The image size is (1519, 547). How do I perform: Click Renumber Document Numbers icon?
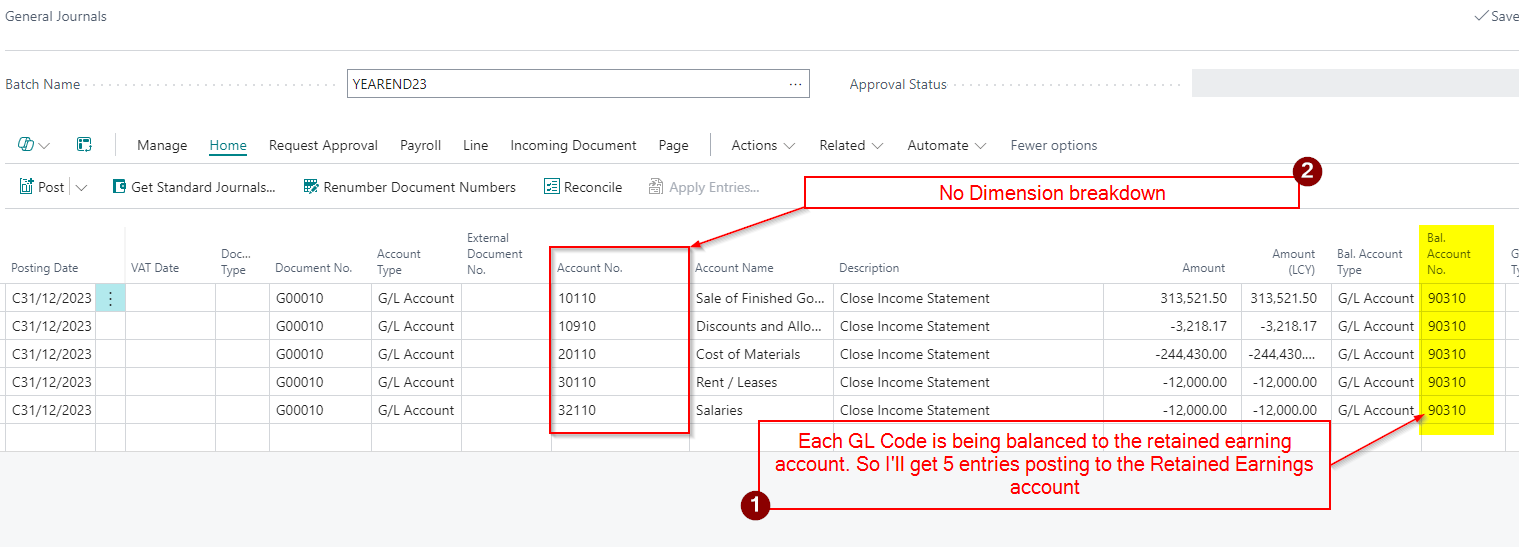click(311, 187)
